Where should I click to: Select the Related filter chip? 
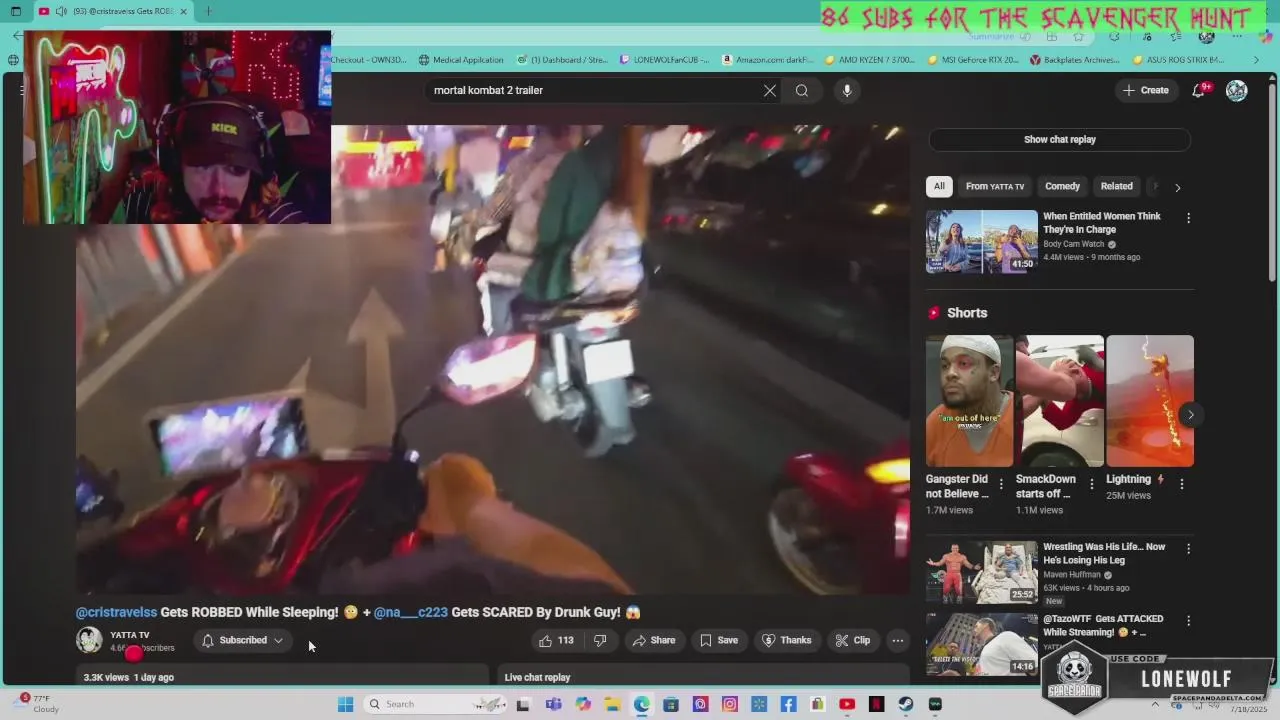click(x=1116, y=186)
